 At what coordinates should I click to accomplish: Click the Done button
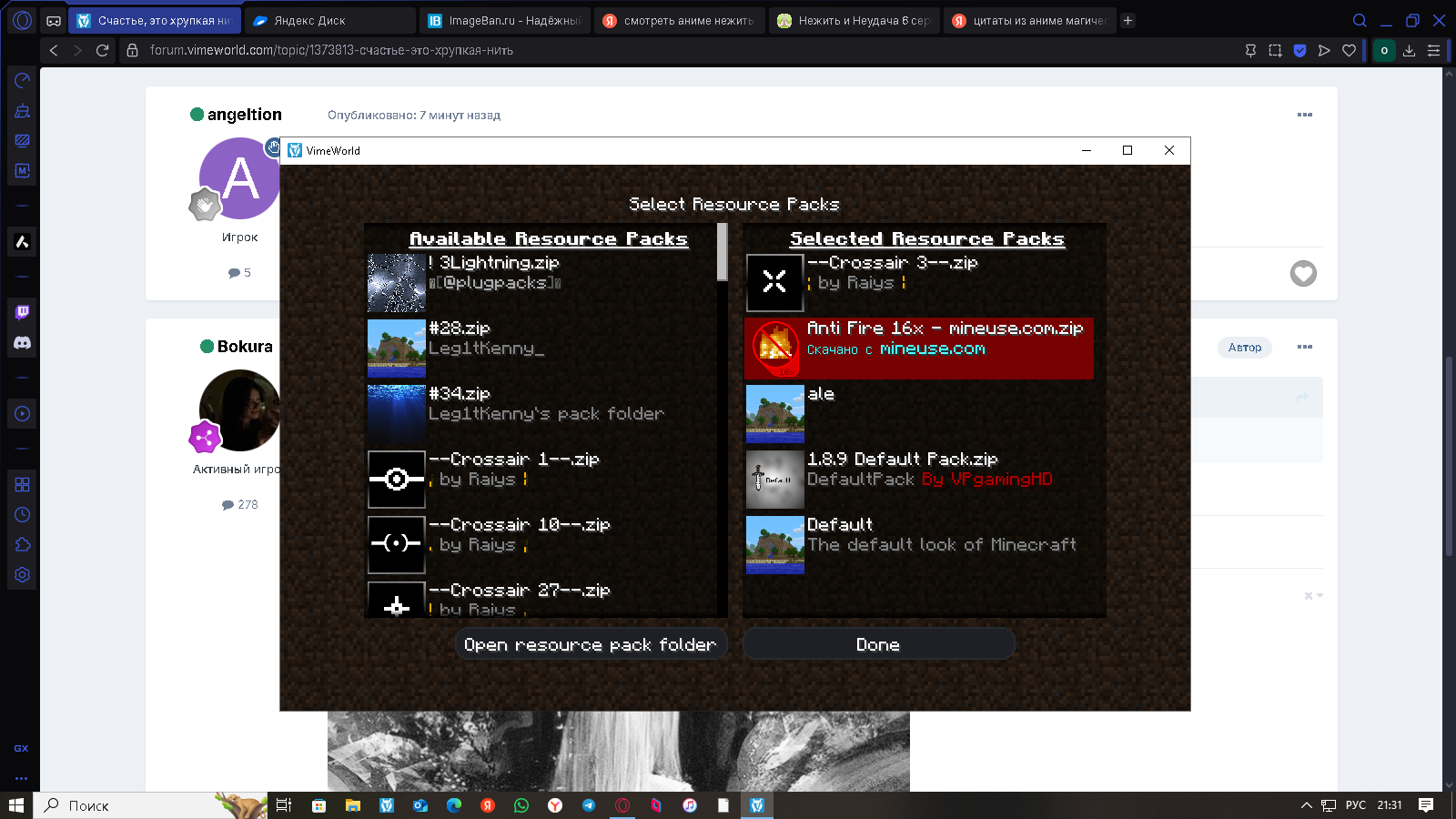pyautogui.click(x=878, y=644)
